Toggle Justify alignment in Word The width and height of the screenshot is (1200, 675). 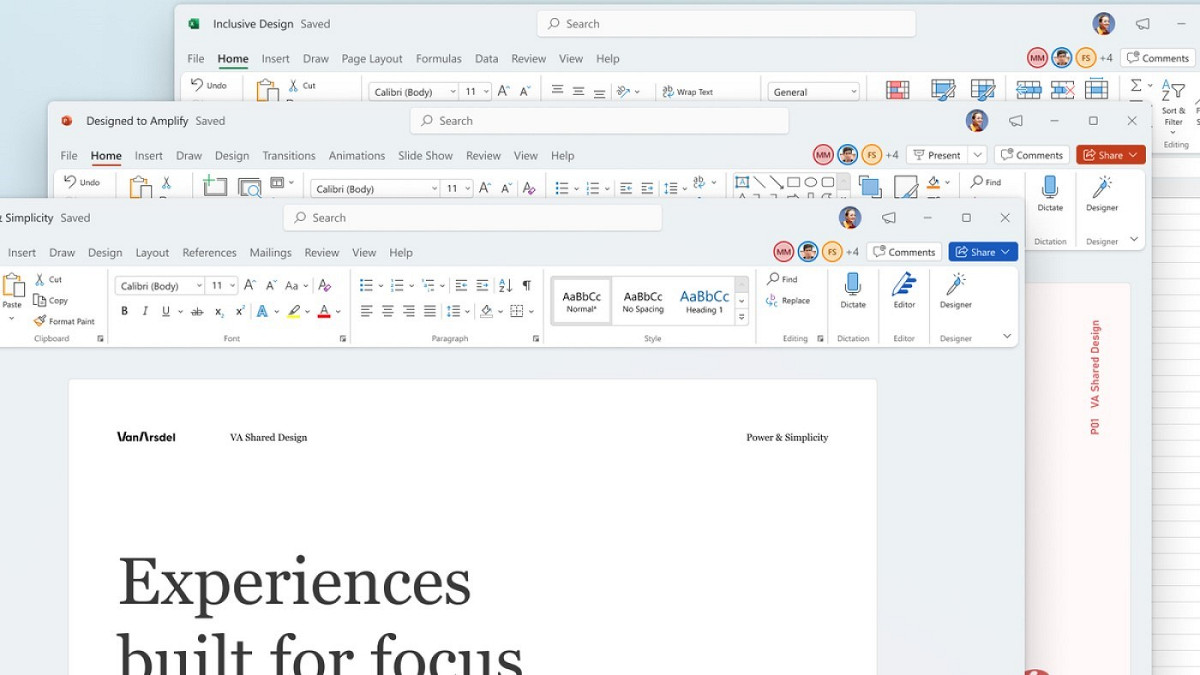[x=430, y=312]
